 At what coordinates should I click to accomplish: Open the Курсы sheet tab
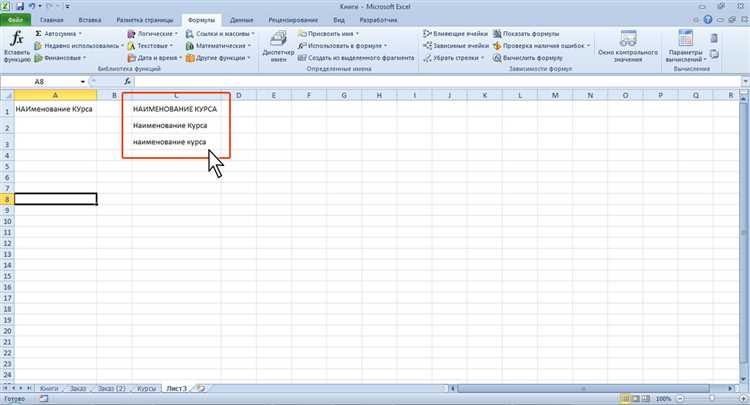(x=146, y=389)
